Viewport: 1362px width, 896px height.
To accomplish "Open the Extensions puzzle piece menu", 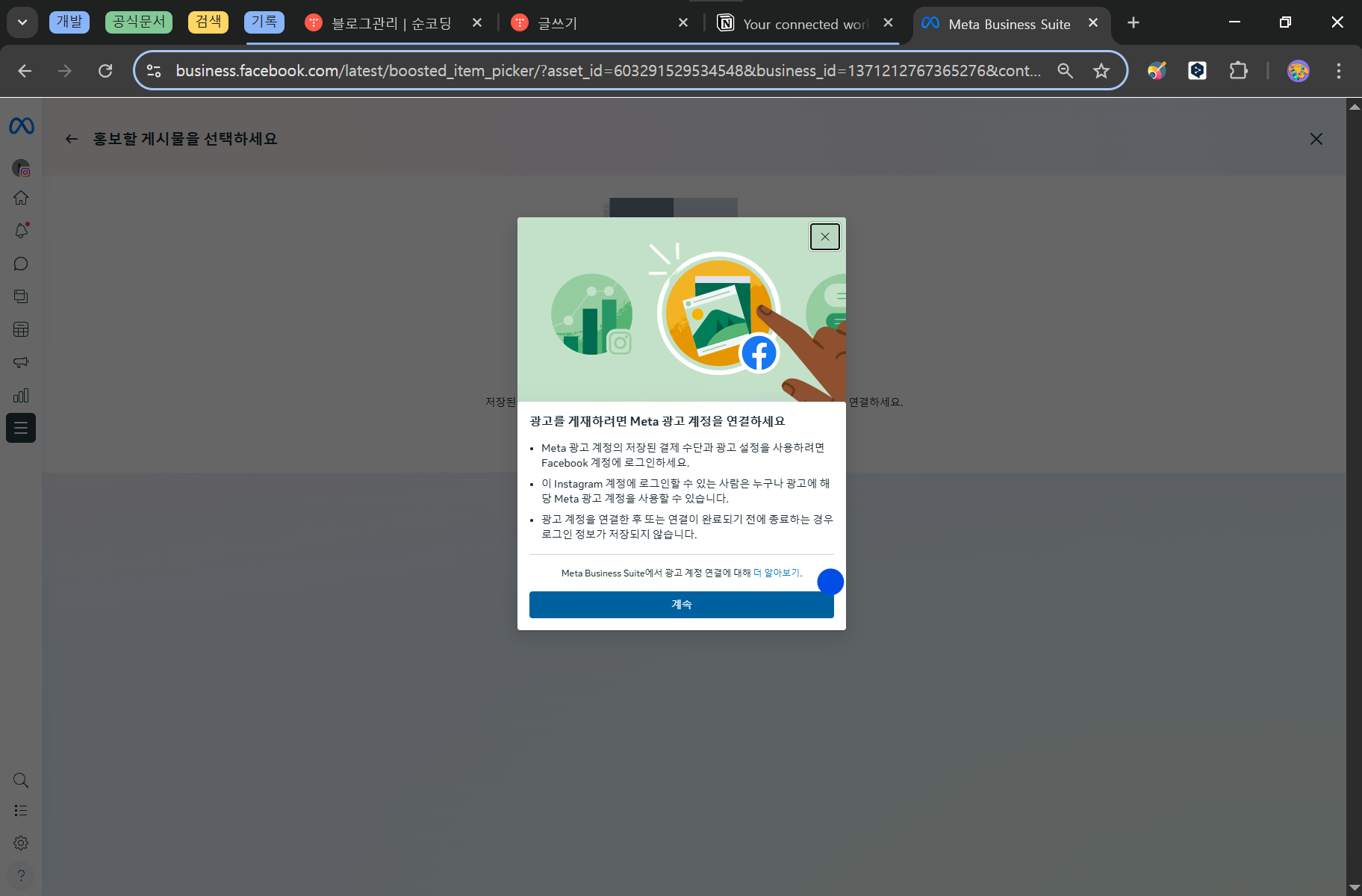I will (x=1239, y=71).
